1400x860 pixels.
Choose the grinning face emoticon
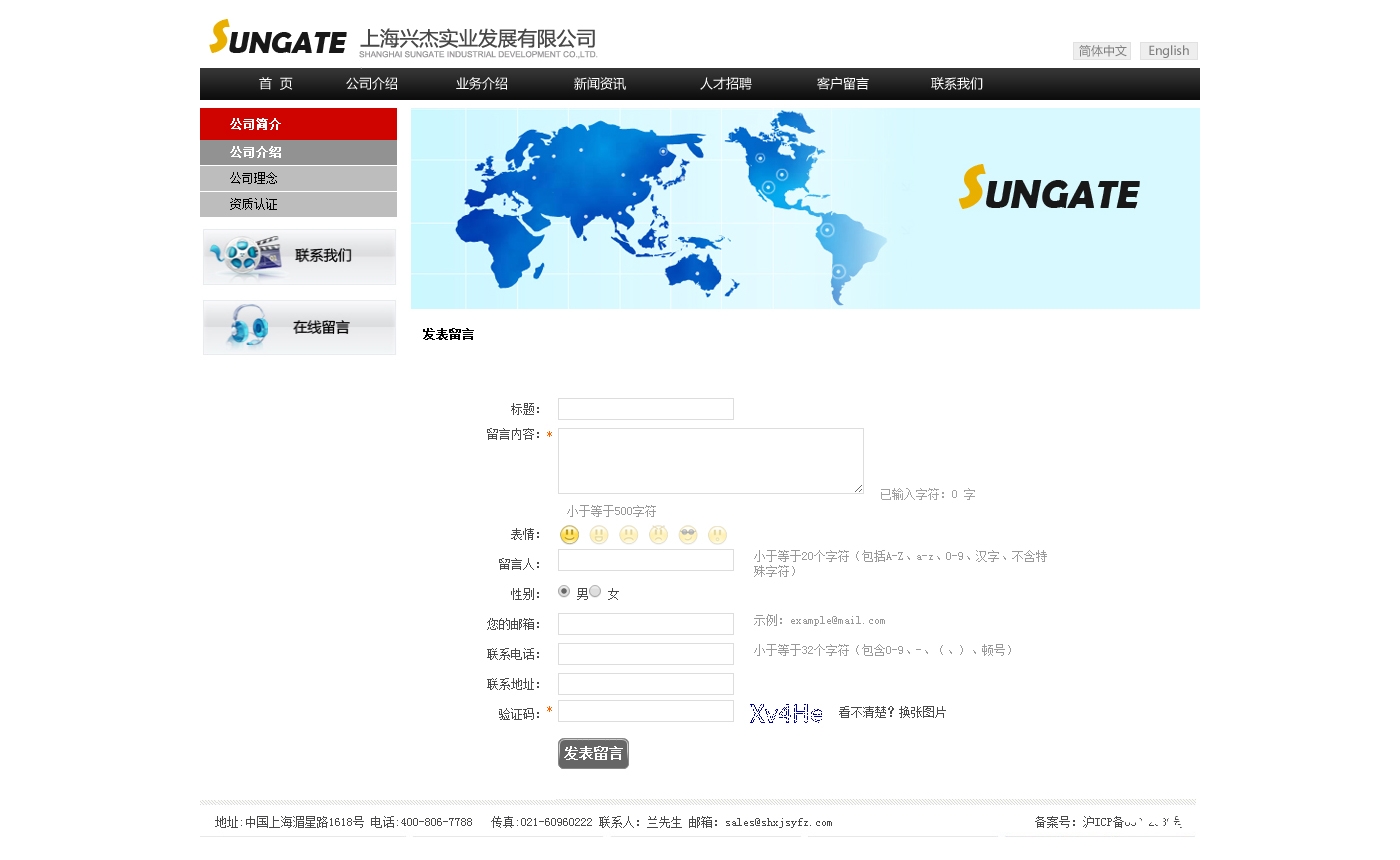[x=599, y=535]
